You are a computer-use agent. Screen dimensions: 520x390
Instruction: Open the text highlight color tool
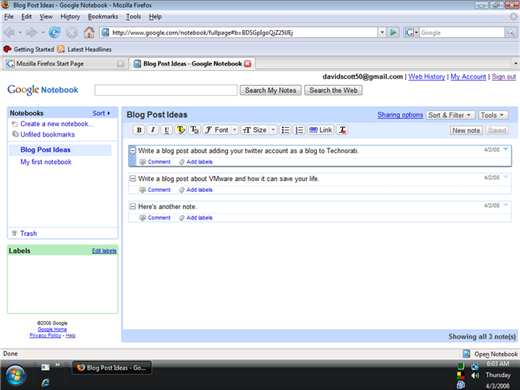click(180, 130)
